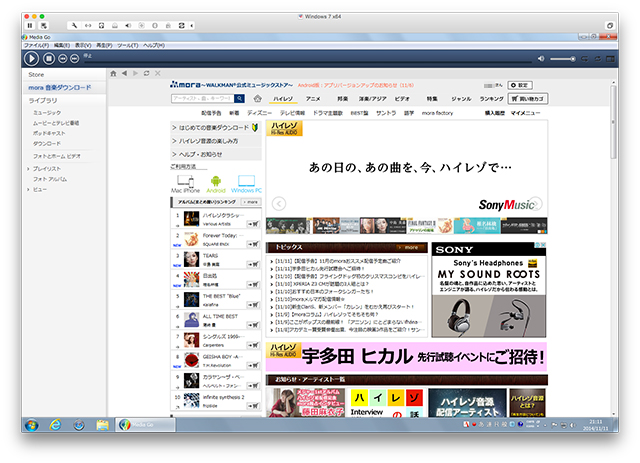Viewport: 640px width, 463px height.
Task: Expand the ヘルプ・お知らせ section
Action: pos(216,154)
